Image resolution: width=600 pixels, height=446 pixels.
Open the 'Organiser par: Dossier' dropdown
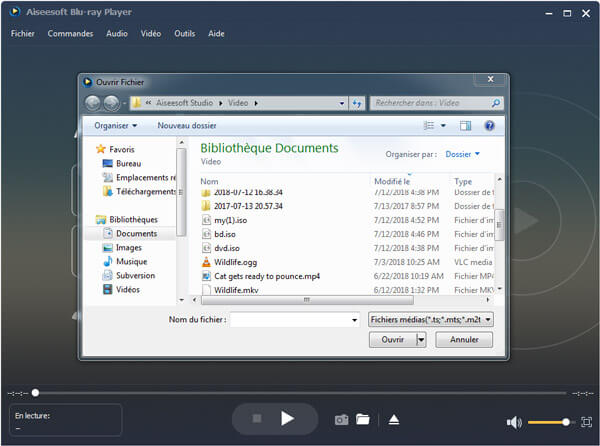[462, 154]
